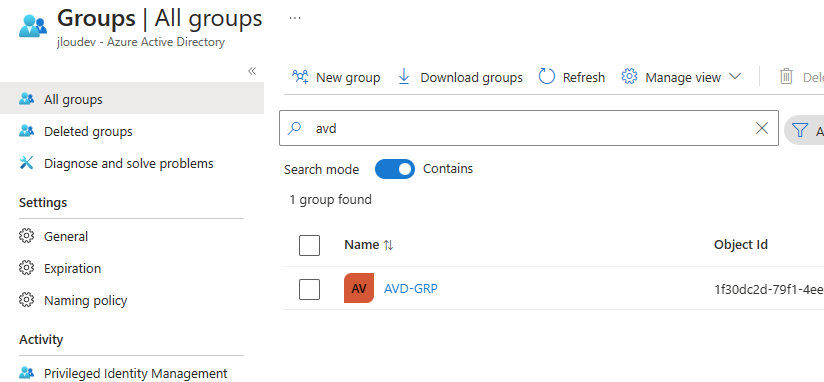The height and width of the screenshot is (382, 824).
Task: Open the AVD-GRP group link
Action: click(x=410, y=288)
